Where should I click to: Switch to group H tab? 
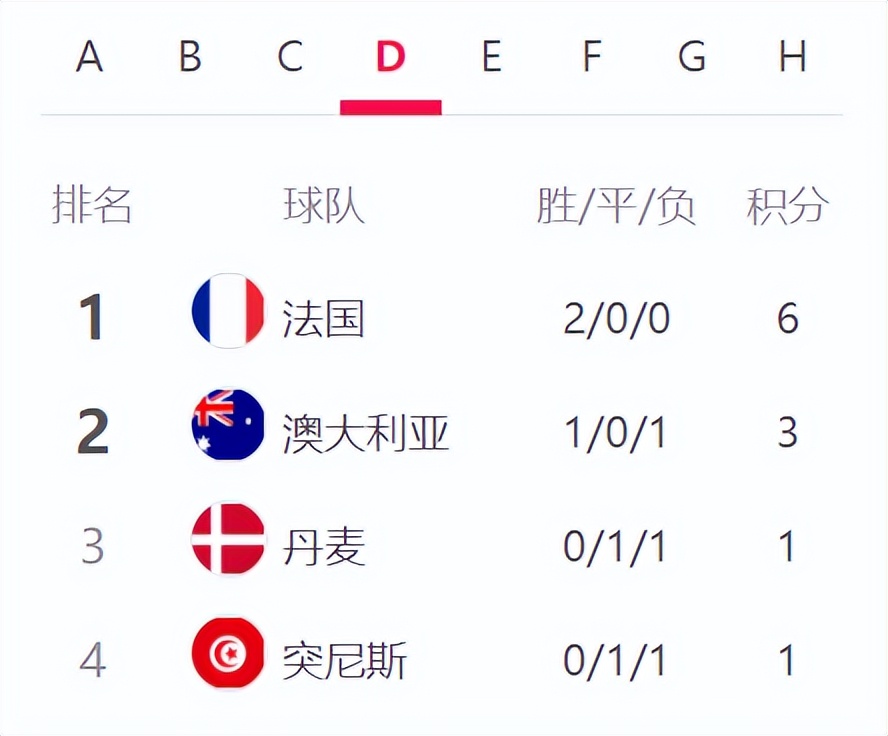792,58
